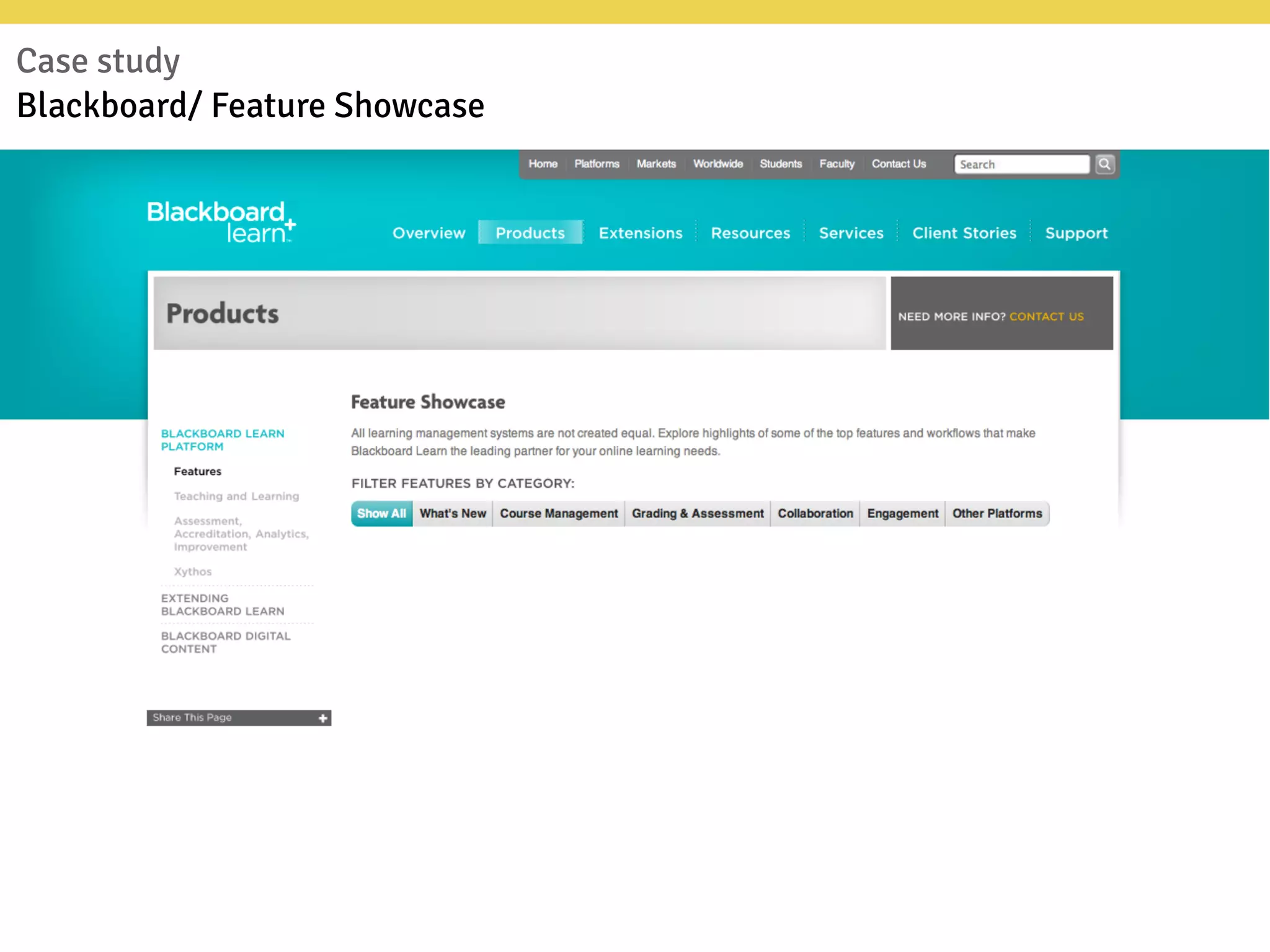This screenshot has width=1270, height=952.
Task: Open Students link in top bar
Action: pos(781,164)
